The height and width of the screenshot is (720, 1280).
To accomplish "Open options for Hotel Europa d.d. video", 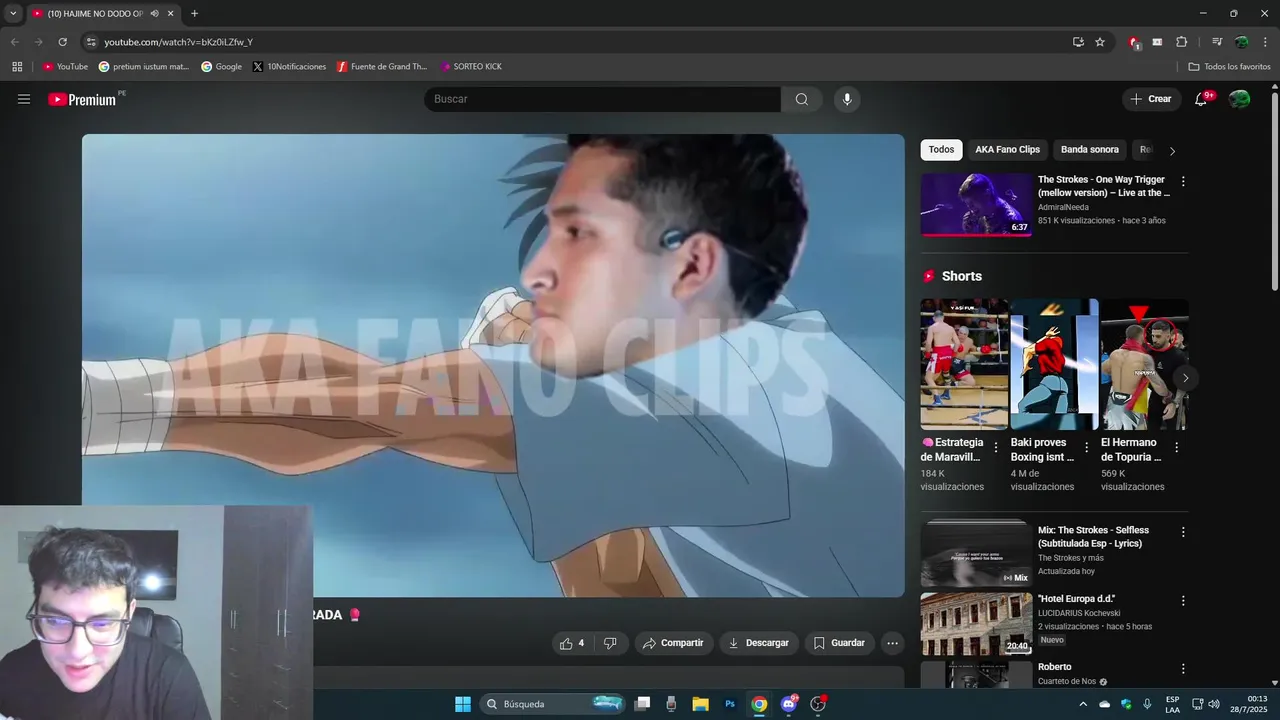I will click(1183, 601).
